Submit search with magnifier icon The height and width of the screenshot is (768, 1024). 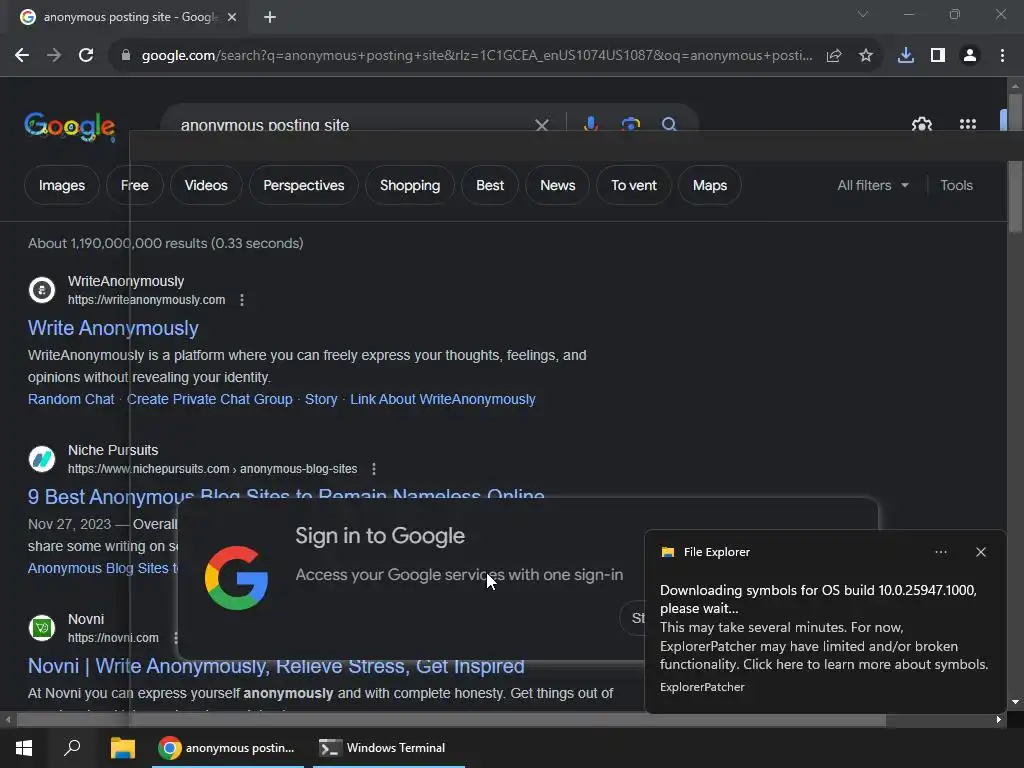pos(669,124)
